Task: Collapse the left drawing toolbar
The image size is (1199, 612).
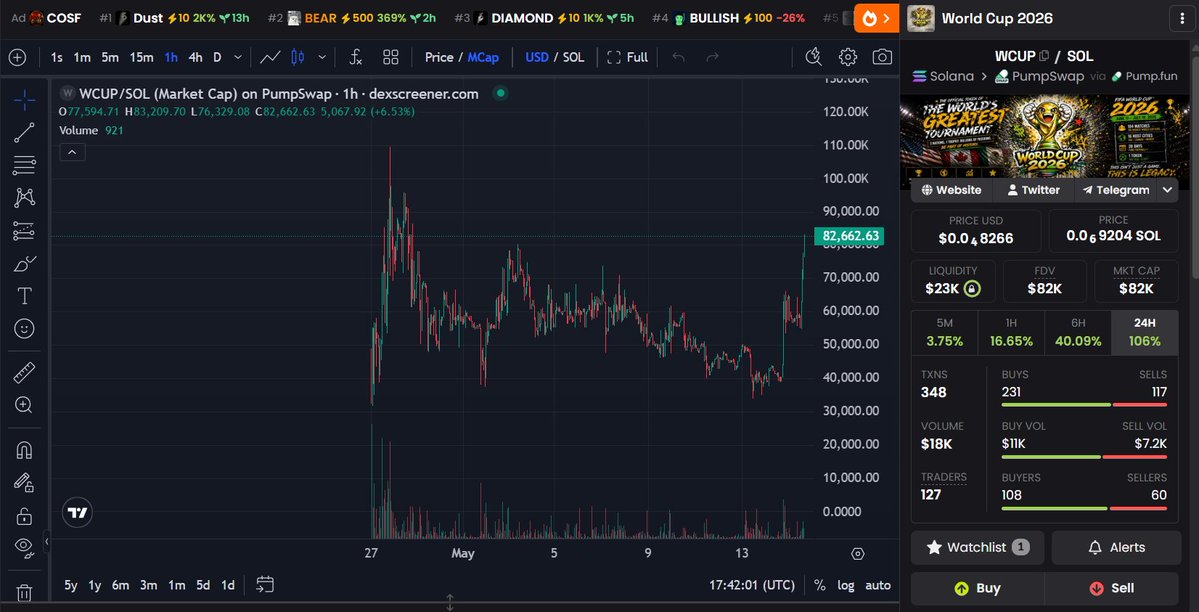Action: [x=47, y=542]
